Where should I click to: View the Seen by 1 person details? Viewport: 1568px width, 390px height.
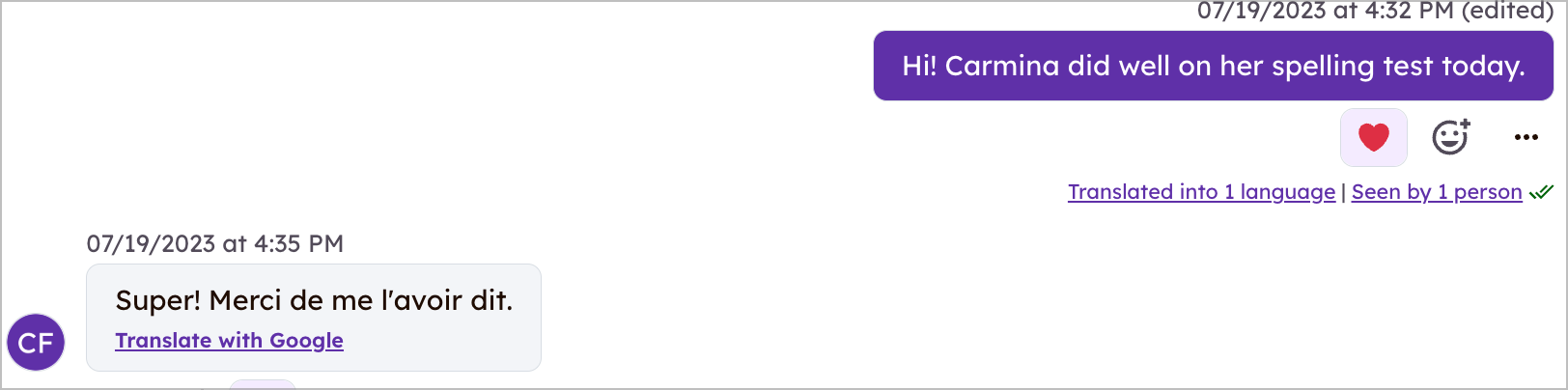pos(1437,192)
